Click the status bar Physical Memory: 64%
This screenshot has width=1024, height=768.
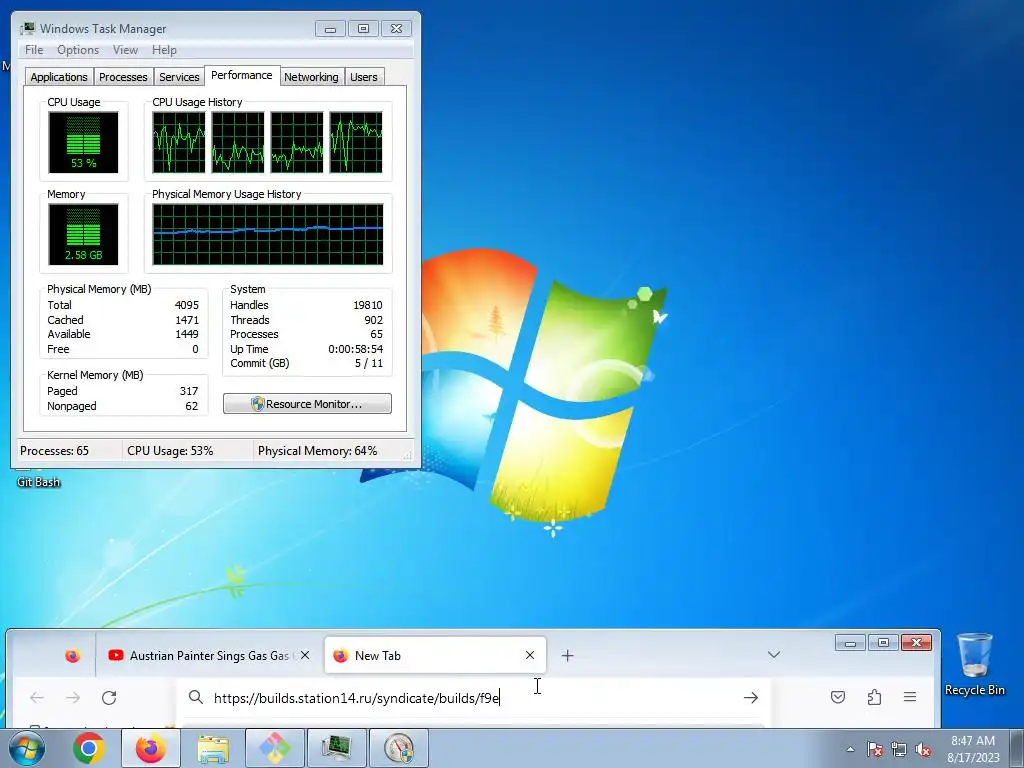317,451
